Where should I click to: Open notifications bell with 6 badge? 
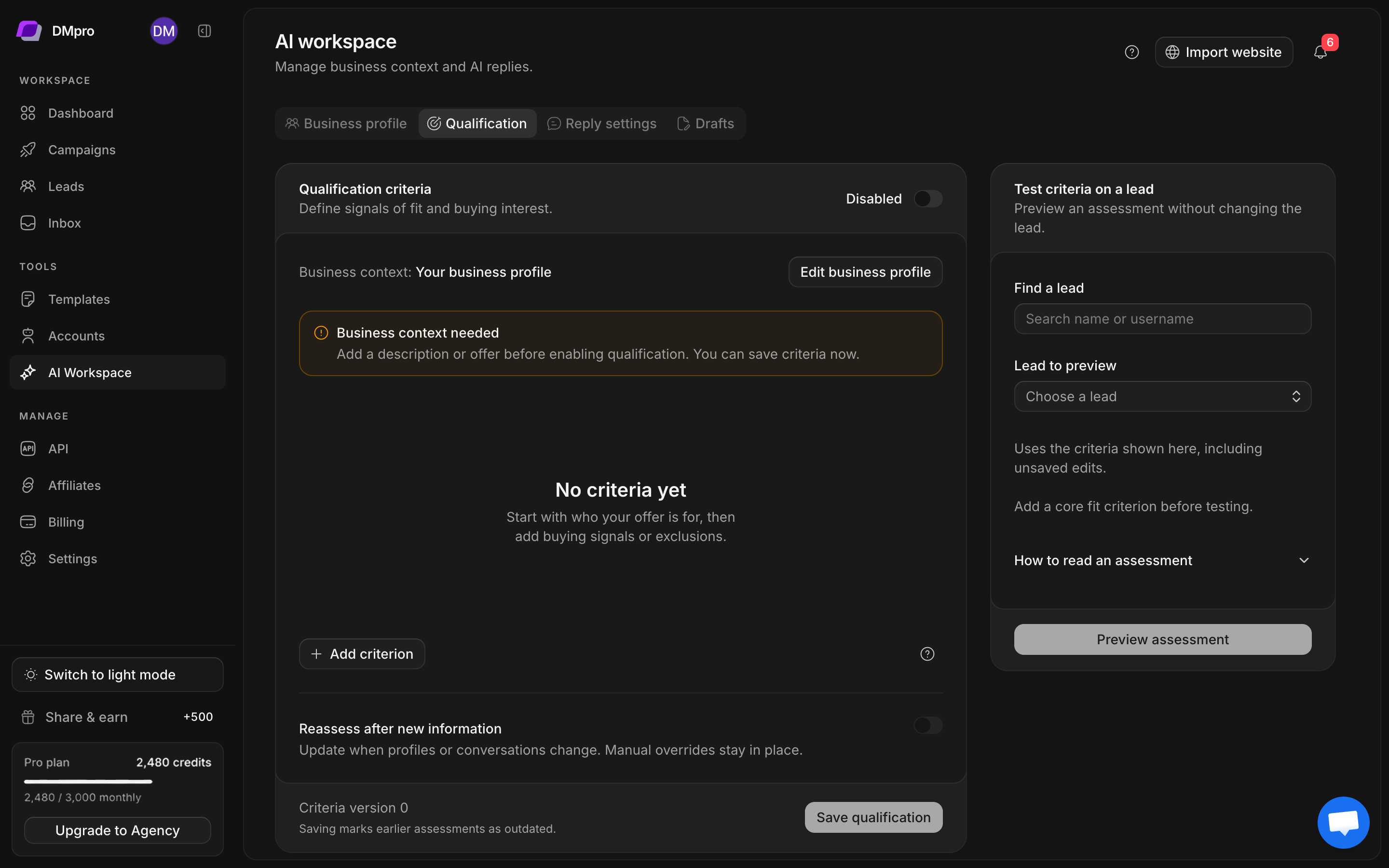pyautogui.click(x=1321, y=52)
